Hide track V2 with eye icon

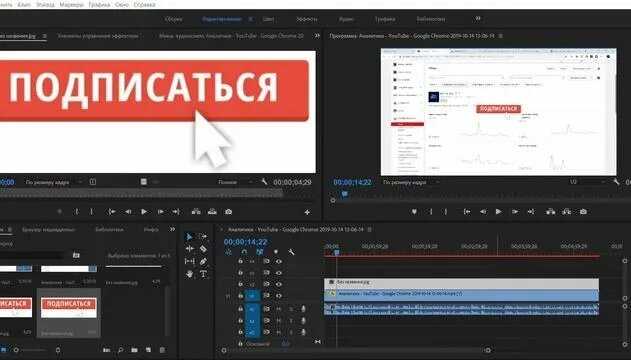click(x=278, y=284)
